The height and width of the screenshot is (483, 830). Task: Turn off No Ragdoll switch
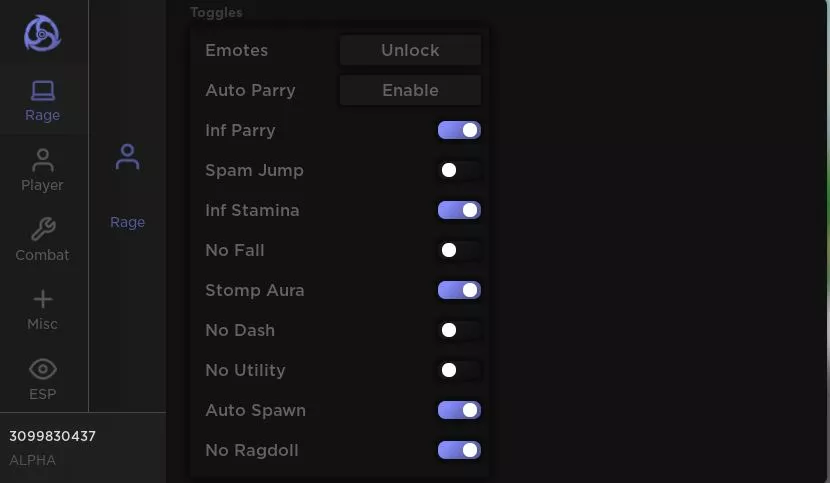coord(459,450)
